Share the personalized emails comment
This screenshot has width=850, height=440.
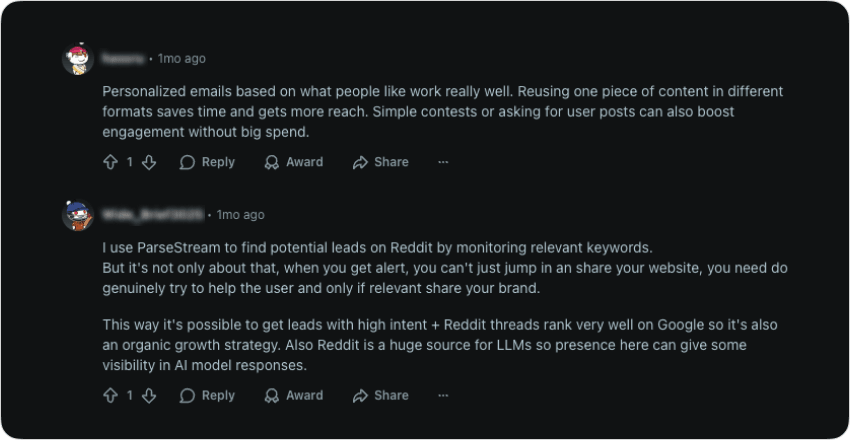[x=380, y=162]
